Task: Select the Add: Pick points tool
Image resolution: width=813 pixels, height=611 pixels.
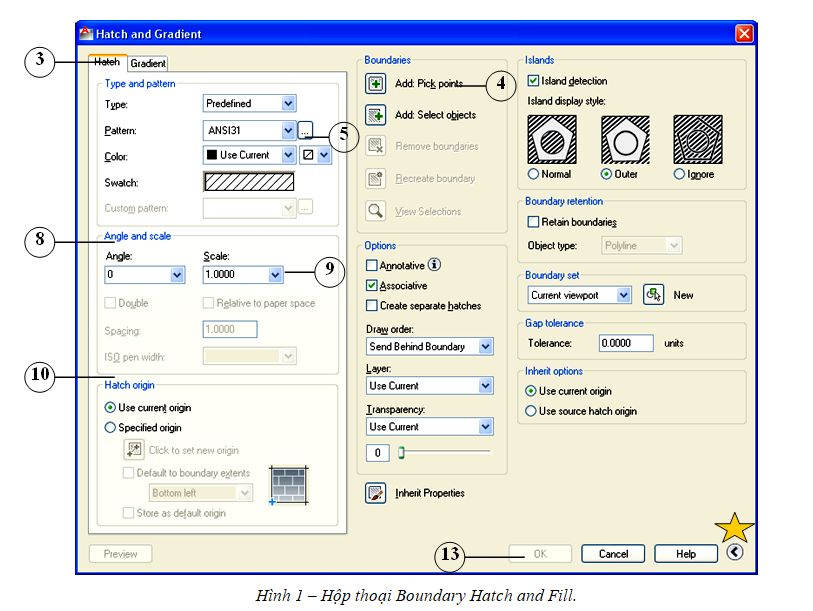Action: pos(375,84)
